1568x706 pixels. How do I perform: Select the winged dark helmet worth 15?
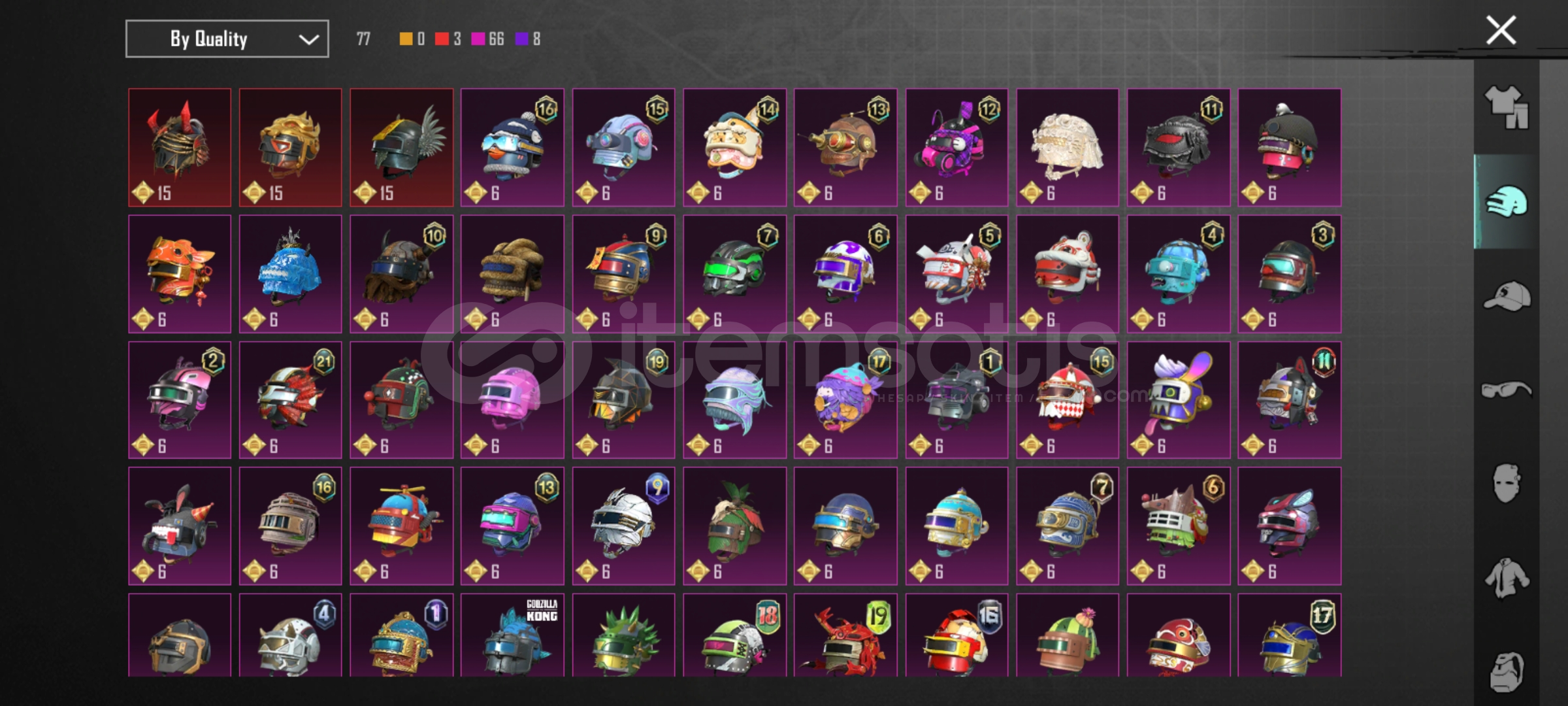coord(402,148)
